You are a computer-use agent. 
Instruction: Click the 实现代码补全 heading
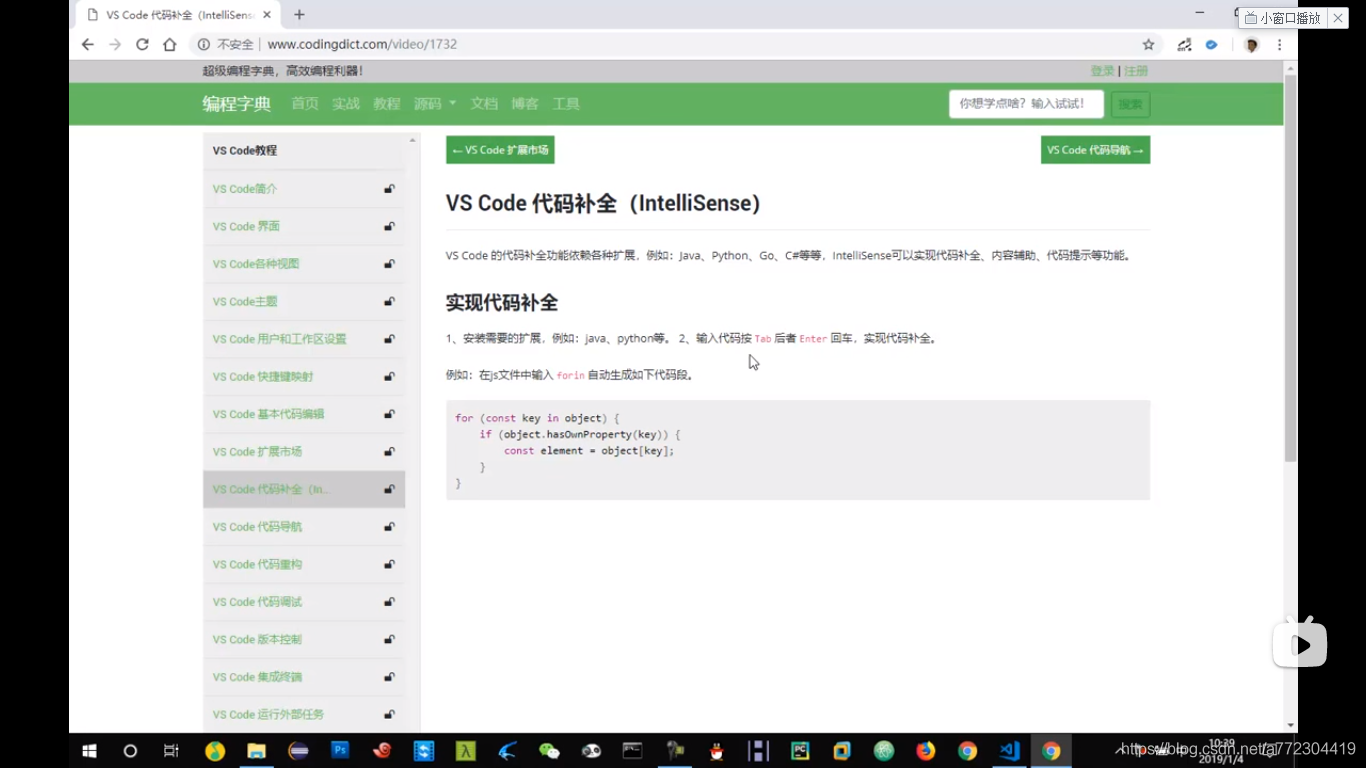502,303
